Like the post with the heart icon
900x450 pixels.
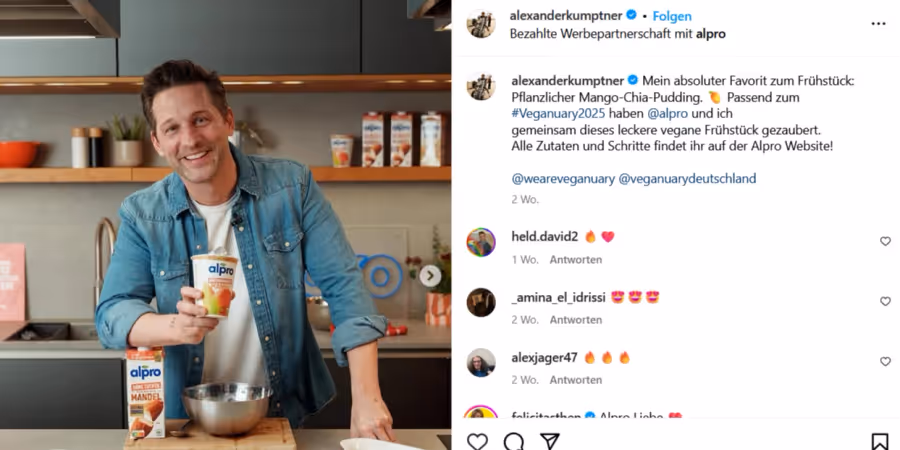[477, 441]
